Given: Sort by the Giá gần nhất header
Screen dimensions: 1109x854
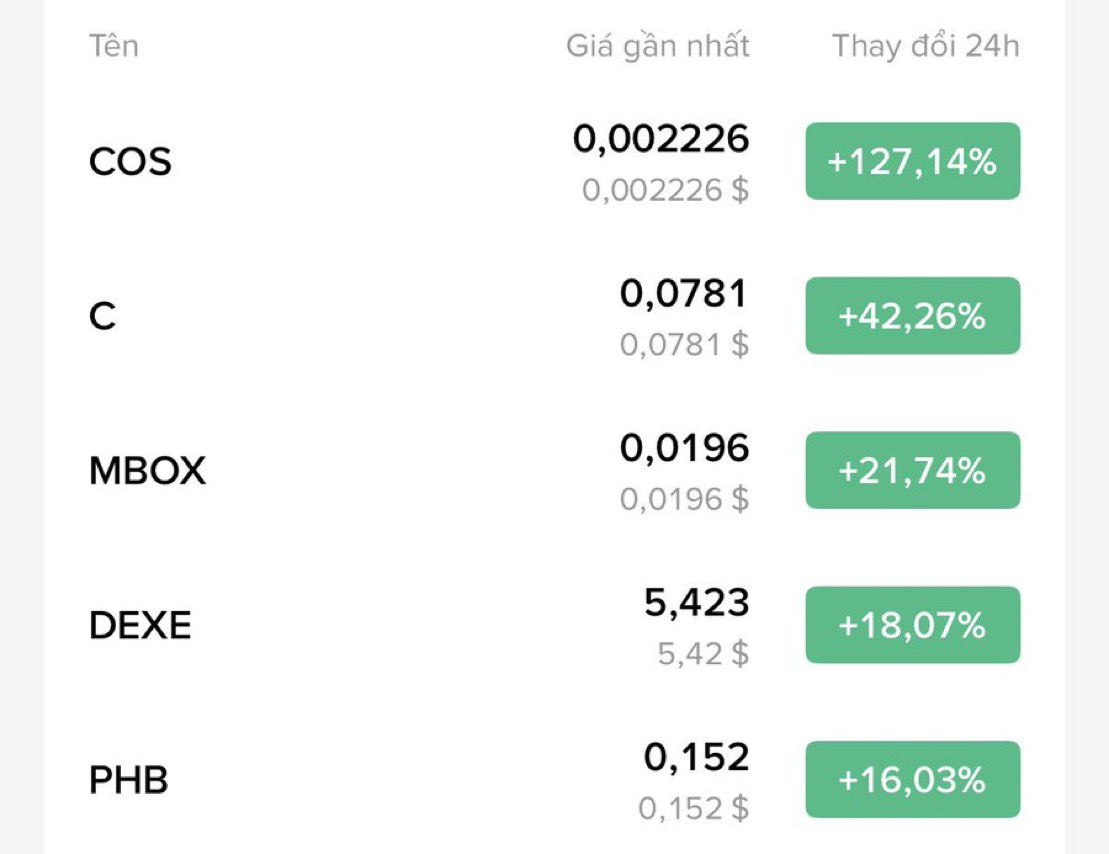Looking at the screenshot, I should point(657,46).
